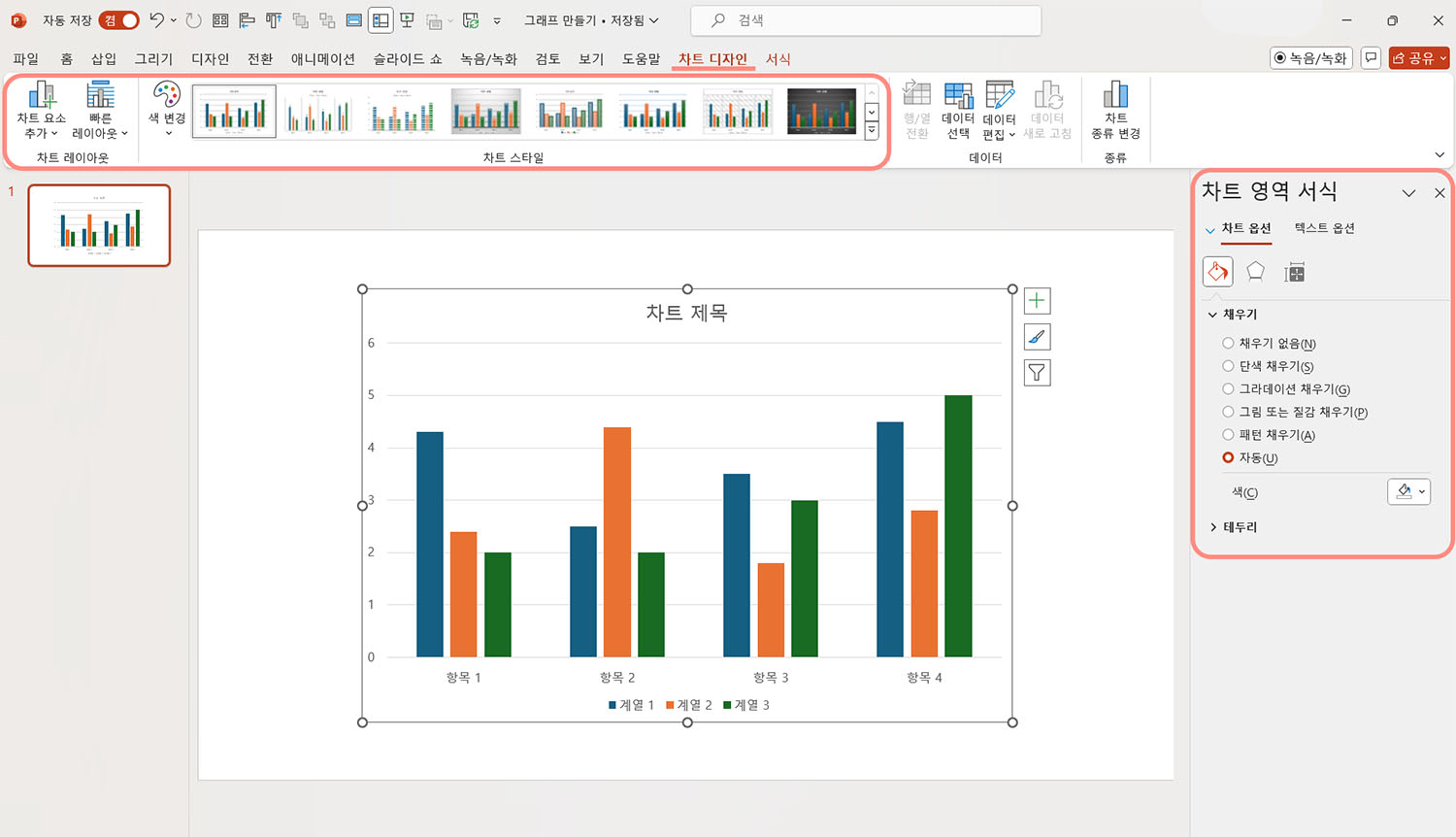Collapse the 채우기 section
This screenshot has width=1456, height=837.
[1212, 315]
